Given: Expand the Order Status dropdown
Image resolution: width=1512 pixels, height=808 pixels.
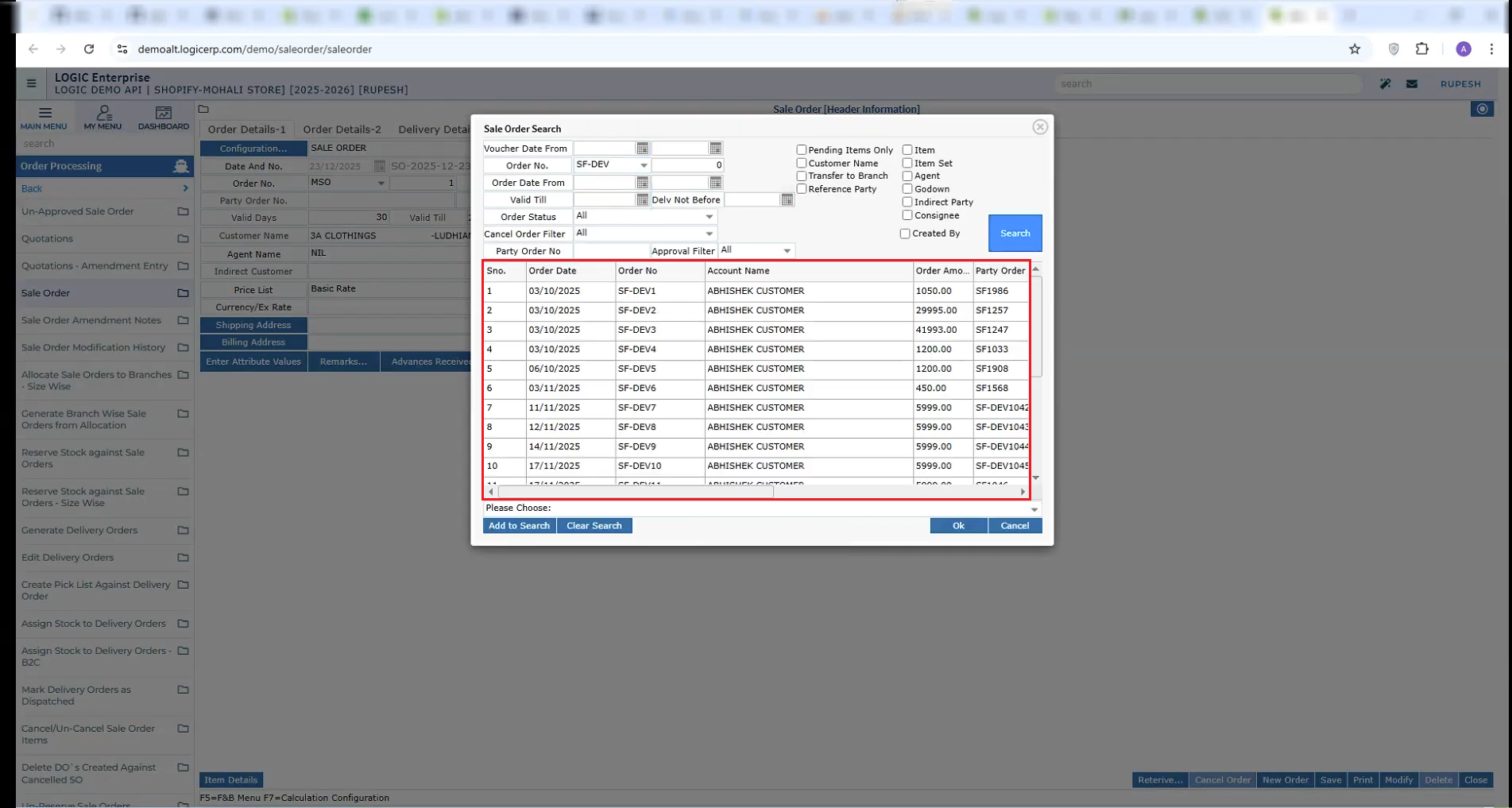Looking at the screenshot, I should [x=709, y=216].
